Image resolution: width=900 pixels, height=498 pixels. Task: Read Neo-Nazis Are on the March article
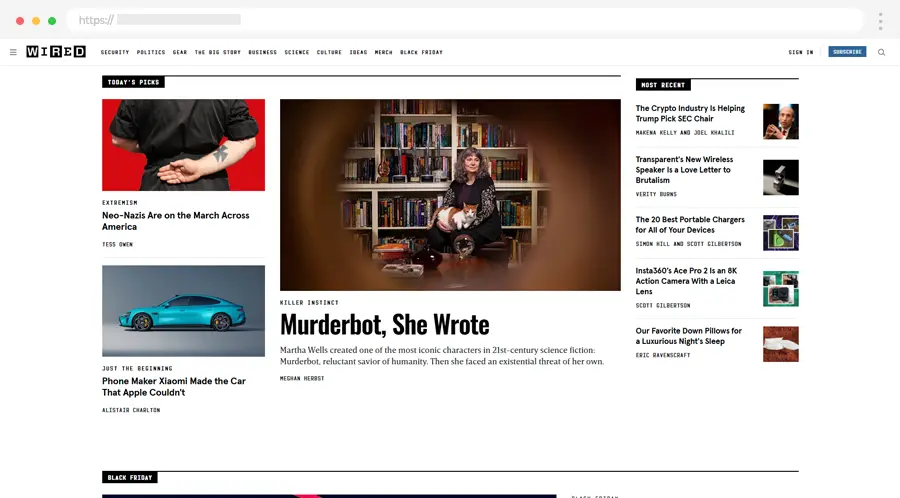(x=175, y=221)
